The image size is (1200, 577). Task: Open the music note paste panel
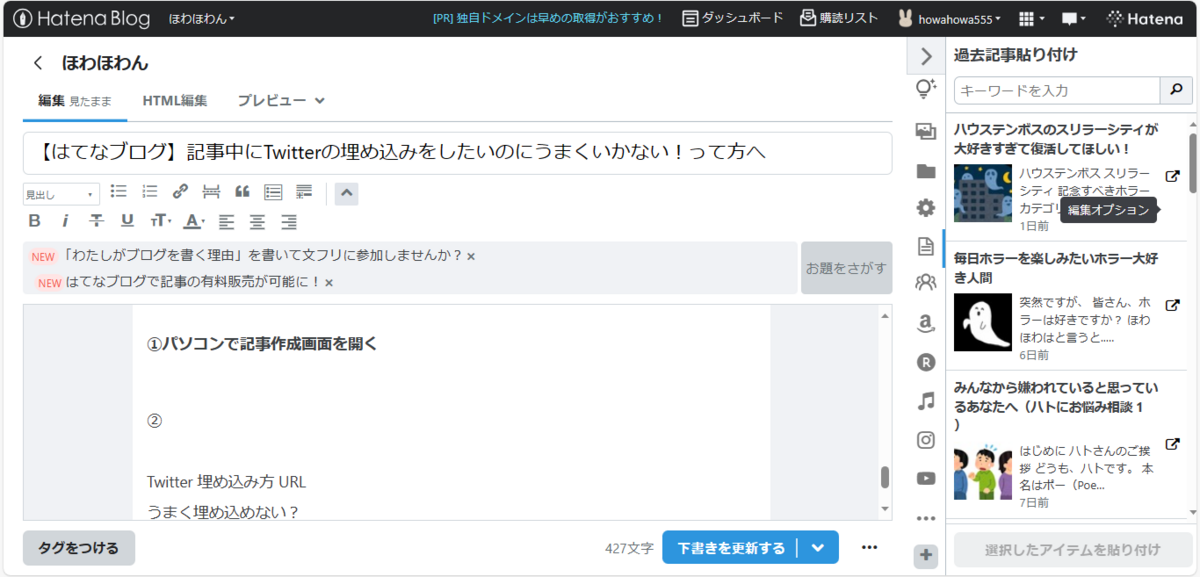tap(926, 401)
